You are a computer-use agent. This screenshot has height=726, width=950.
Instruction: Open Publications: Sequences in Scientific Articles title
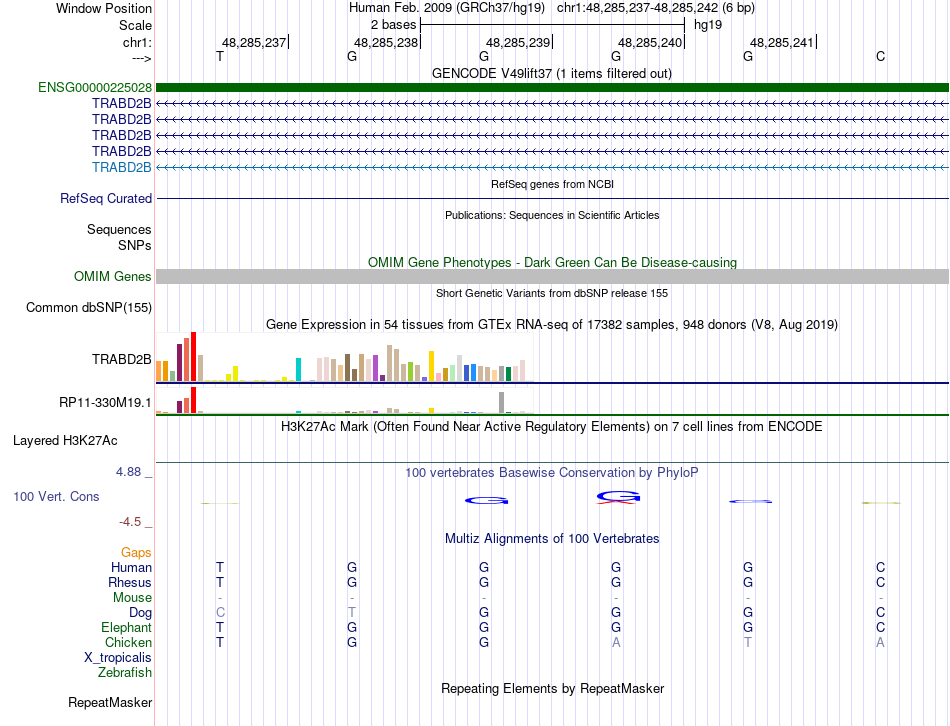click(x=552, y=215)
